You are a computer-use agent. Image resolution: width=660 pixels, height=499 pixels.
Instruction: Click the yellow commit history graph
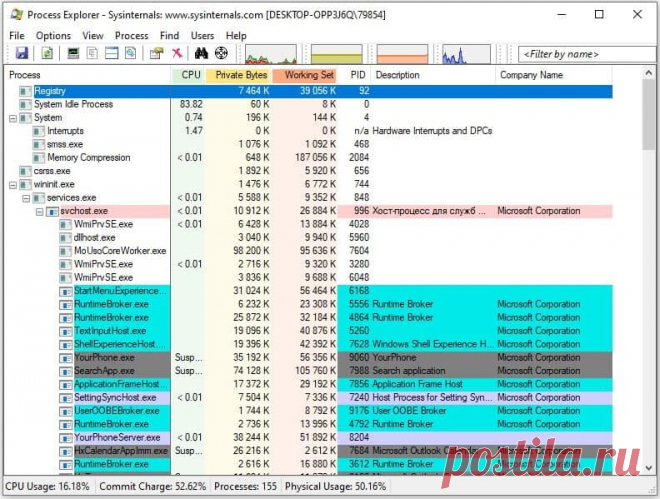tap(336, 54)
